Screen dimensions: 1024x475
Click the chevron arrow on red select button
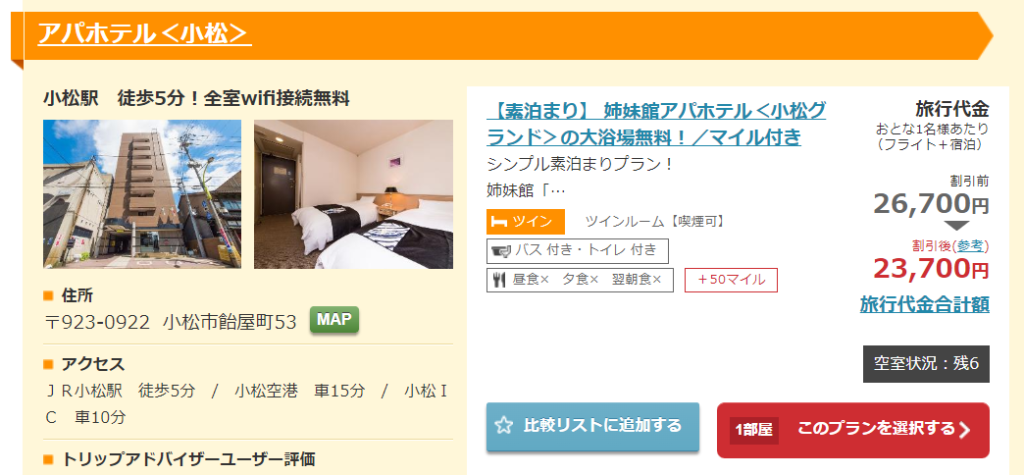(x=965, y=430)
